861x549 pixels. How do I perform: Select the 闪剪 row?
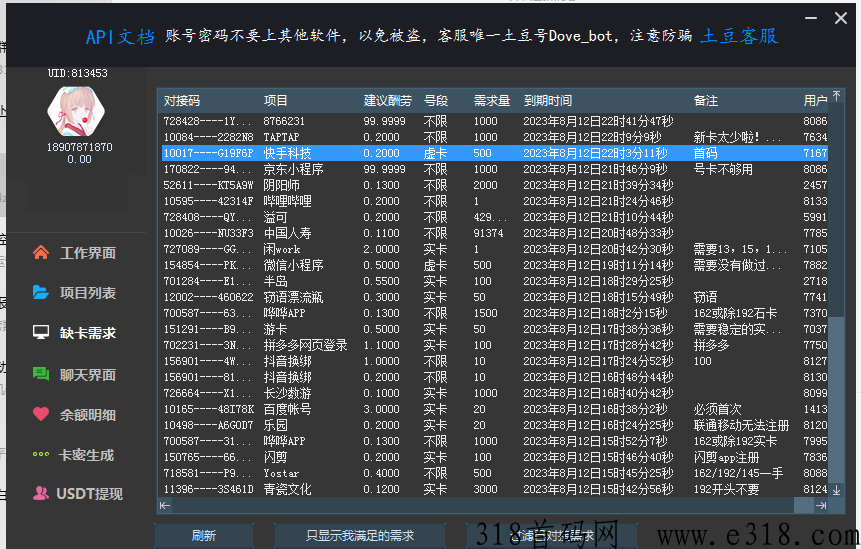click(494, 457)
